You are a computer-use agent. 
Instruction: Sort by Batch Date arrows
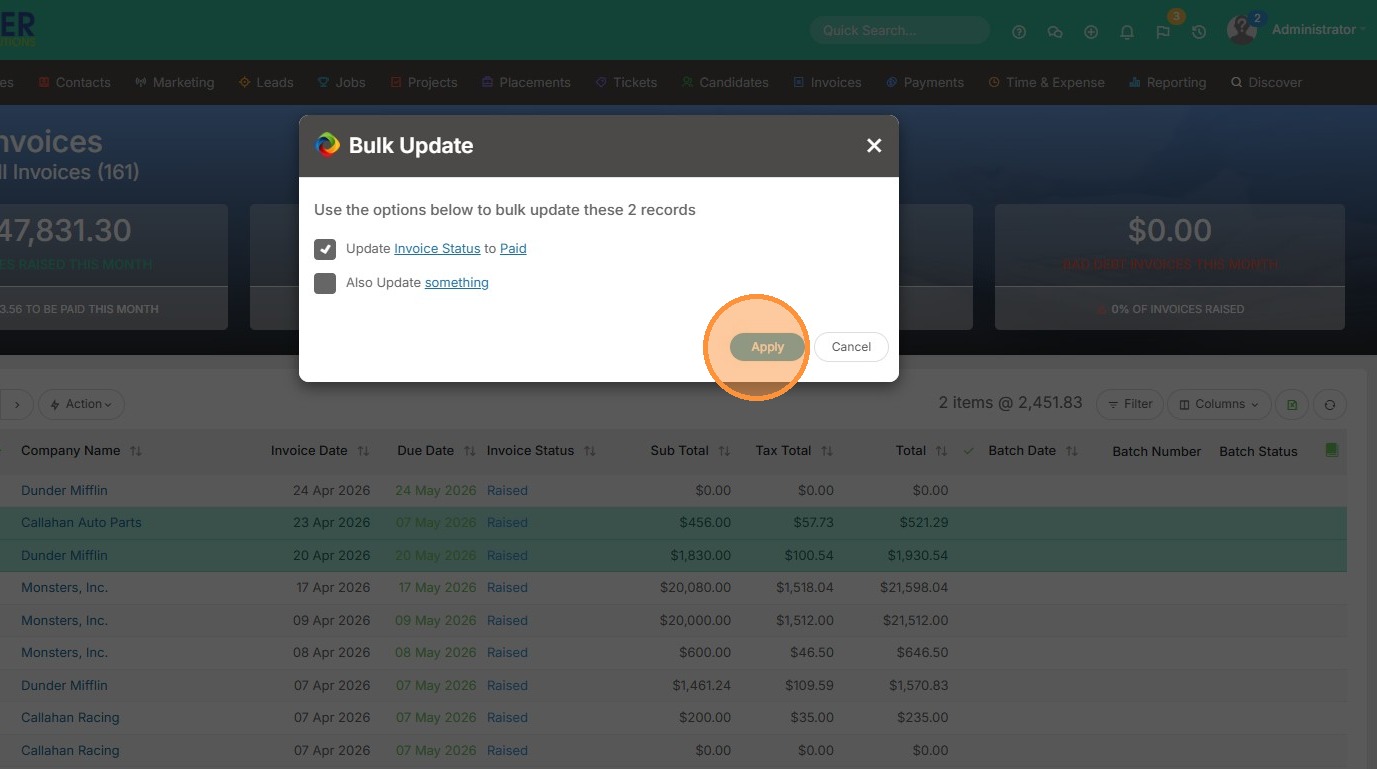pos(1072,451)
